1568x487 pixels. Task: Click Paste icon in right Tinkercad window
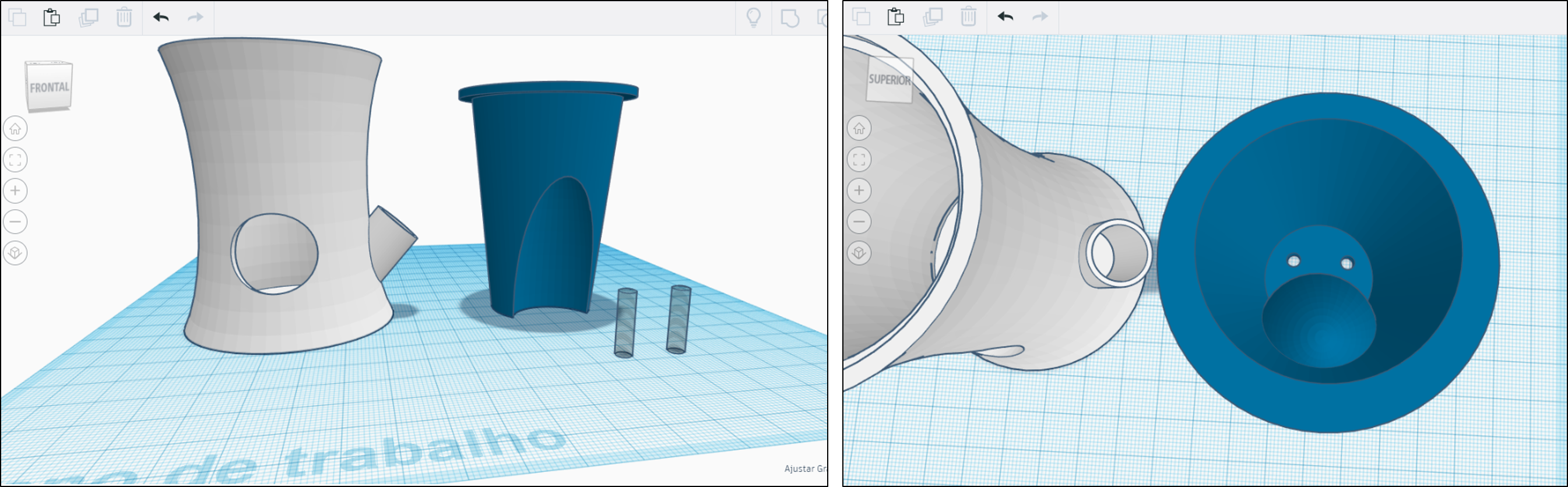pyautogui.click(x=895, y=17)
